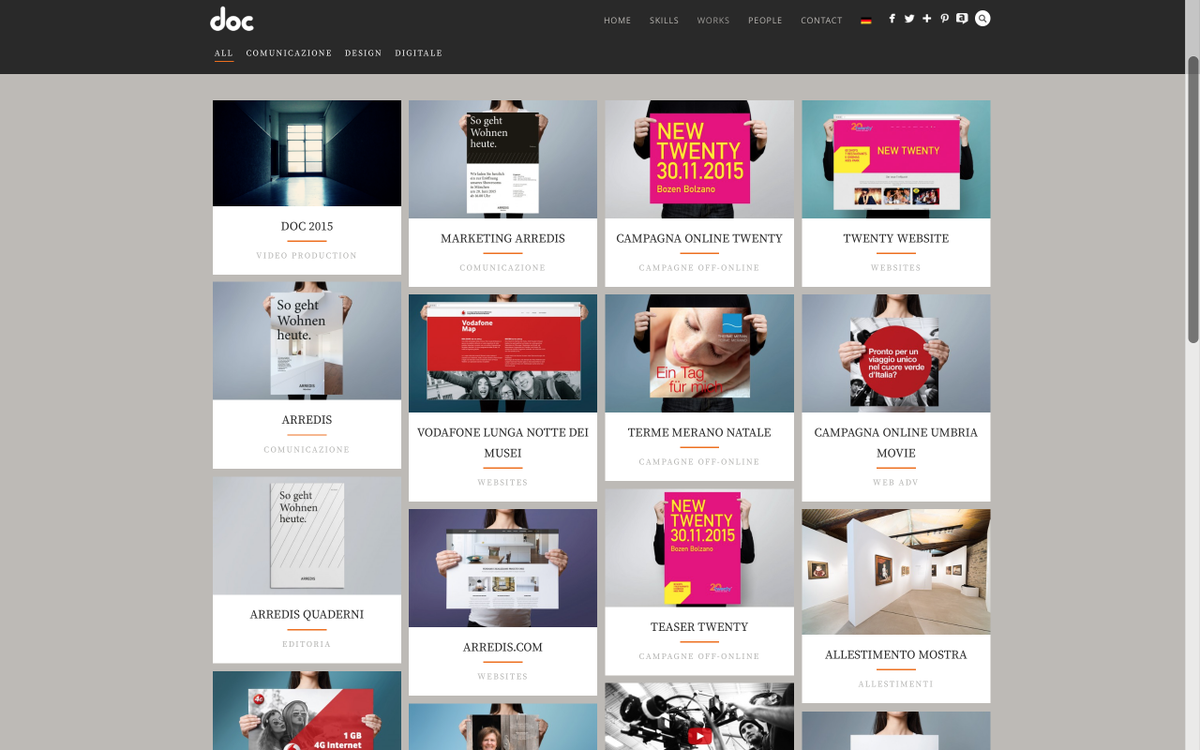Open the ARREDIS QUADERNI title link
This screenshot has width=1200, height=750.
(x=307, y=614)
